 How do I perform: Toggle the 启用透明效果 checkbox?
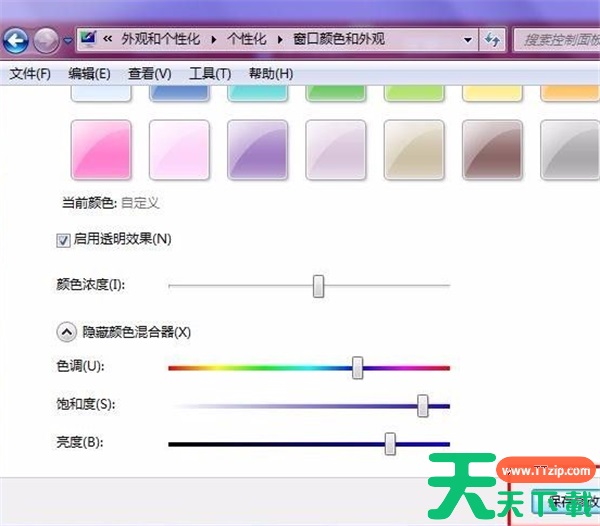[x=64, y=239]
